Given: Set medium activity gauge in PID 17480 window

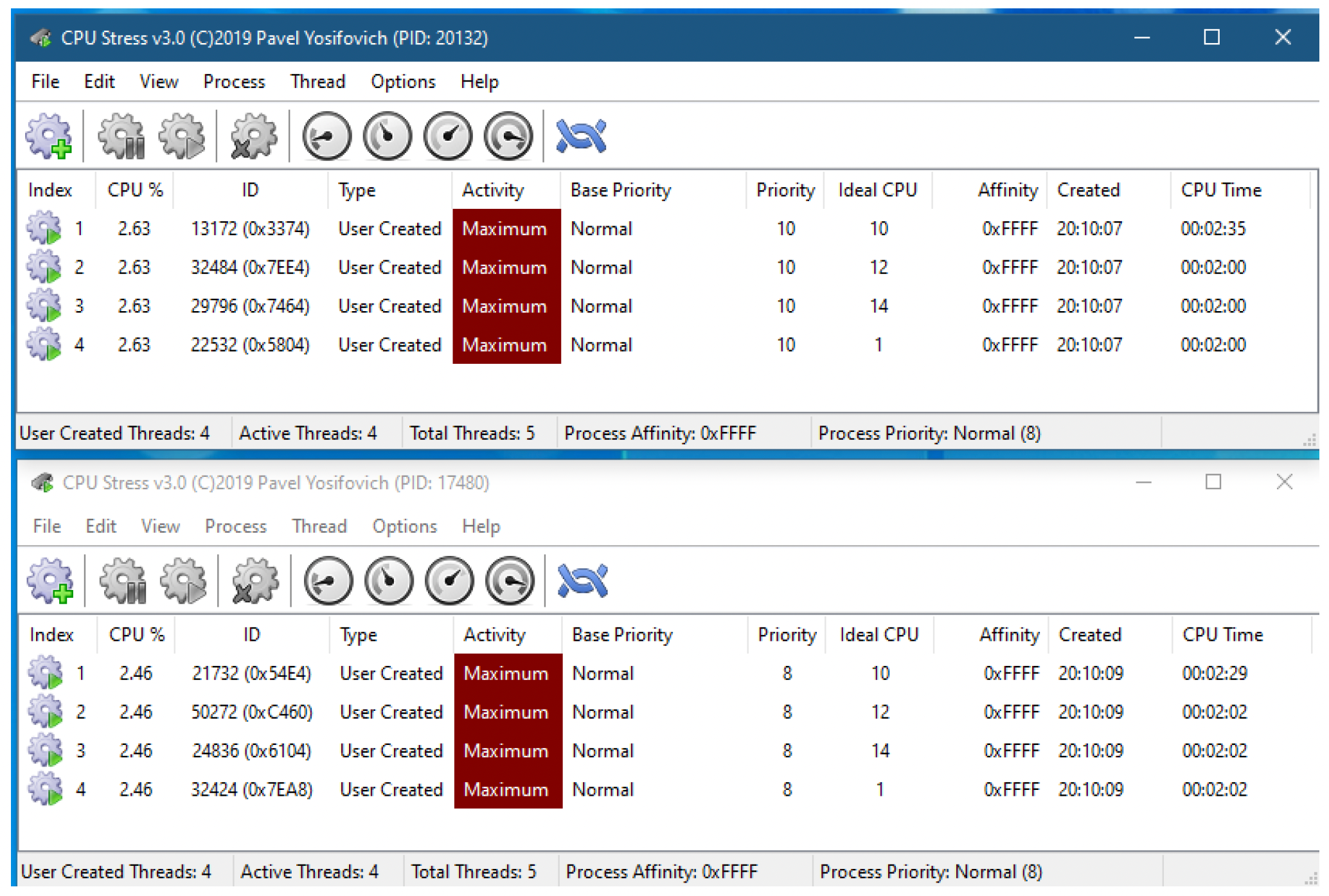Looking at the screenshot, I should point(389,580).
